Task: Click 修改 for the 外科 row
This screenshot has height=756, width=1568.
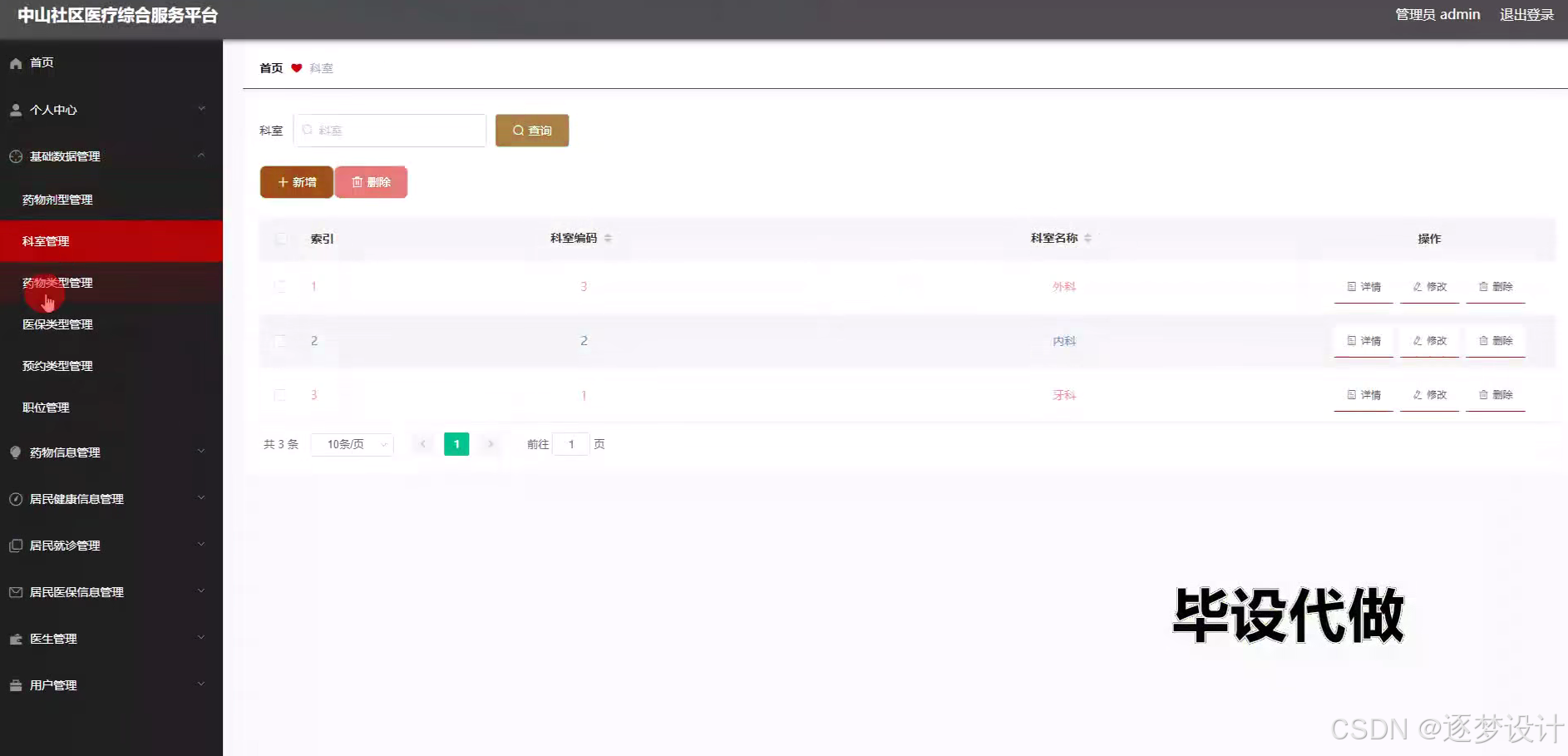Action: (1429, 287)
